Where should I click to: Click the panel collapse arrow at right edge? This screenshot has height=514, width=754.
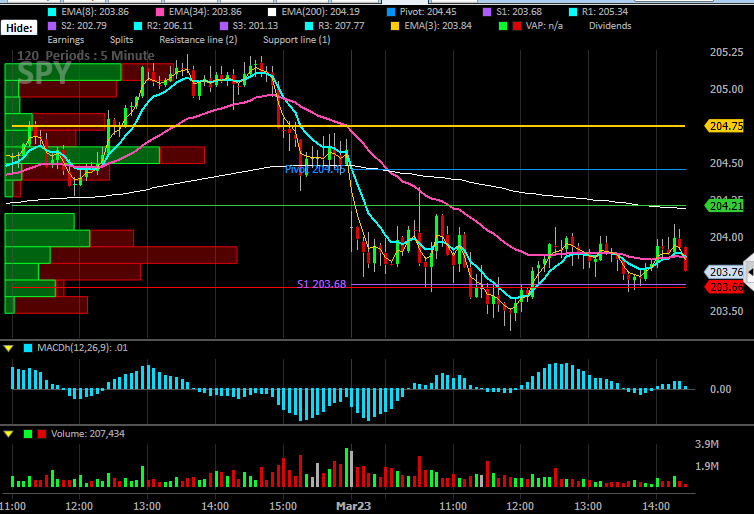pos(749,272)
